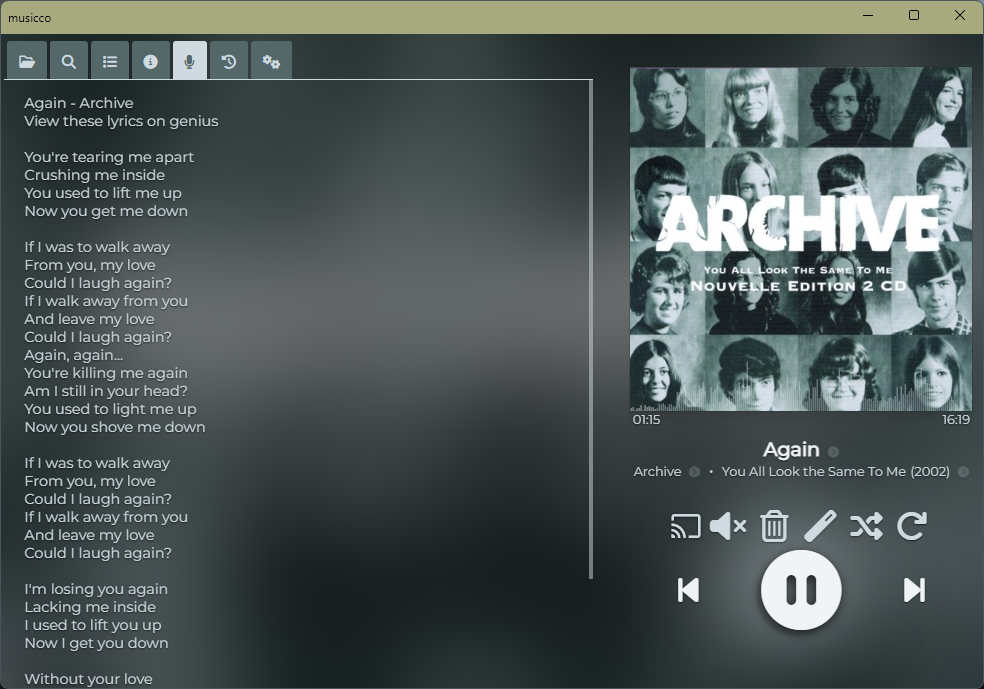984x689 pixels.
Task: Click the lyric You're killing me again
Action: tap(106, 373)
